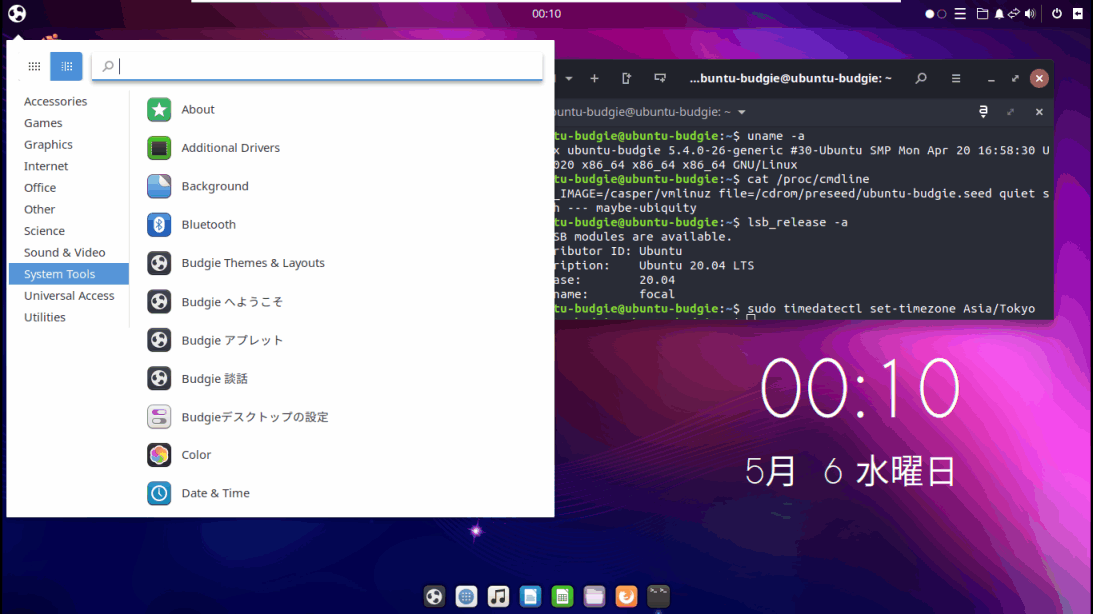Switch the menu to category list view
Image resolution: width=1093 pixels, height=614 pixels.
[x=66, y=66]
